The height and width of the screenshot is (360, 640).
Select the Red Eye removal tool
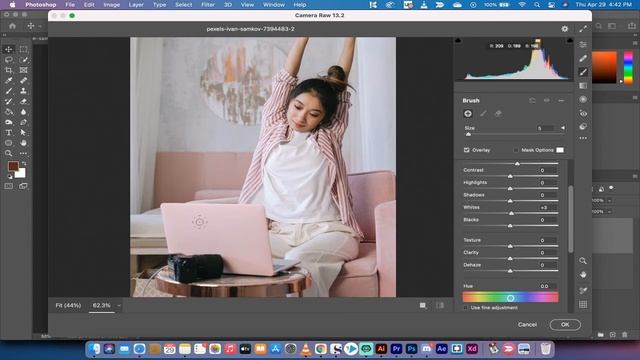[583, 113]
